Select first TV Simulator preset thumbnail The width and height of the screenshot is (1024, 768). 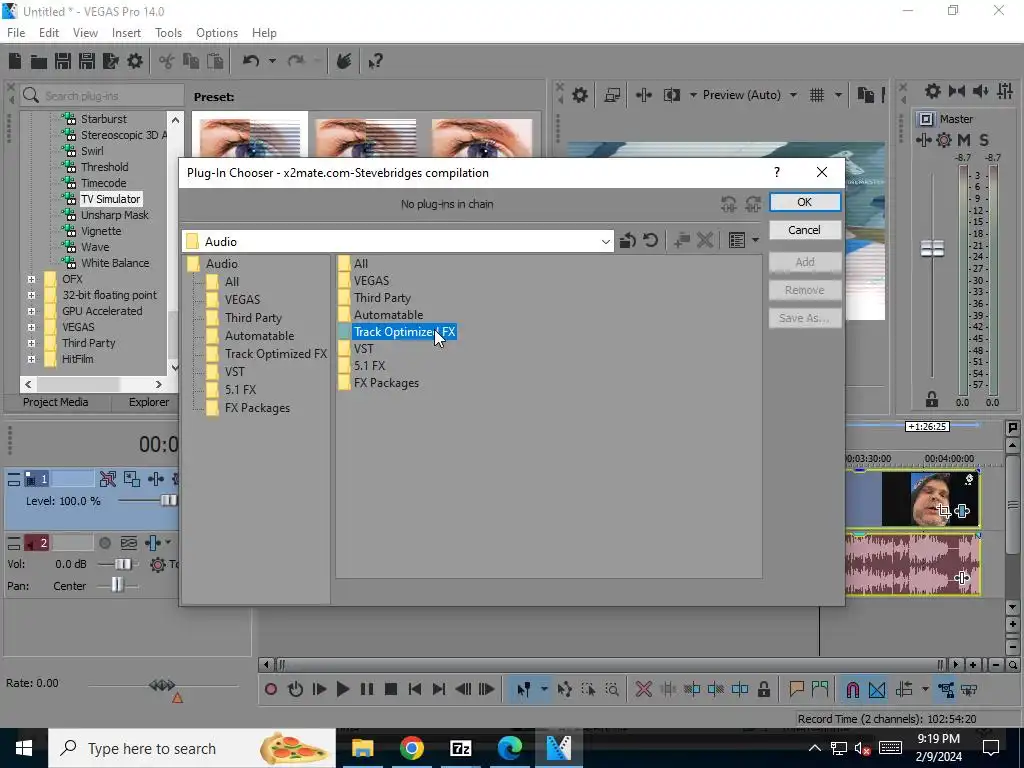click(250, 135)
